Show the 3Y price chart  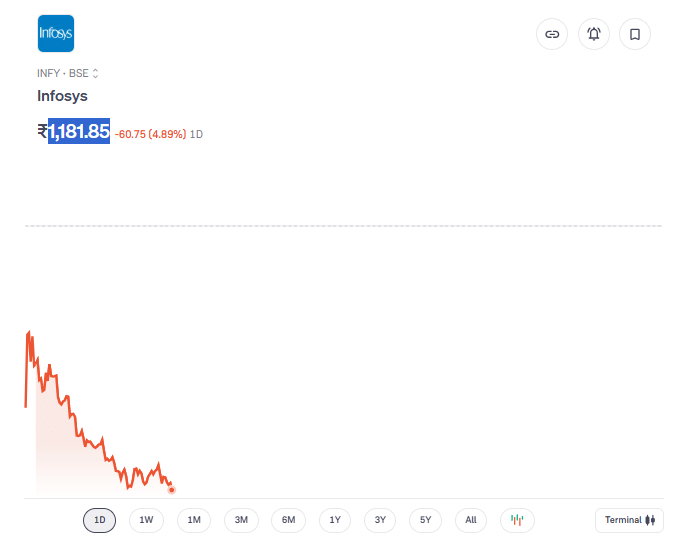tap(380, 520)
